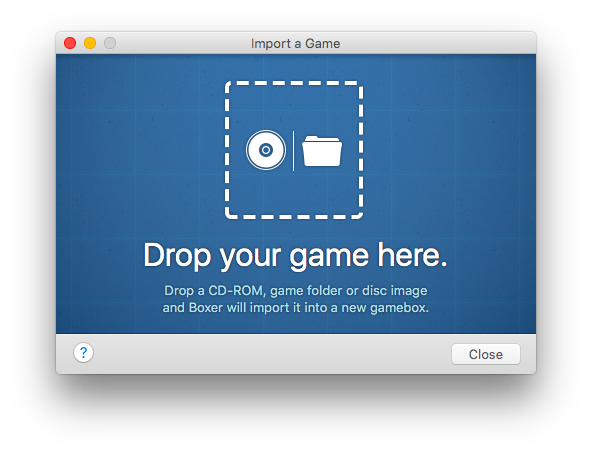Click the Close button
This screenshot has width=592, height=454.
[x=486, y=354]
